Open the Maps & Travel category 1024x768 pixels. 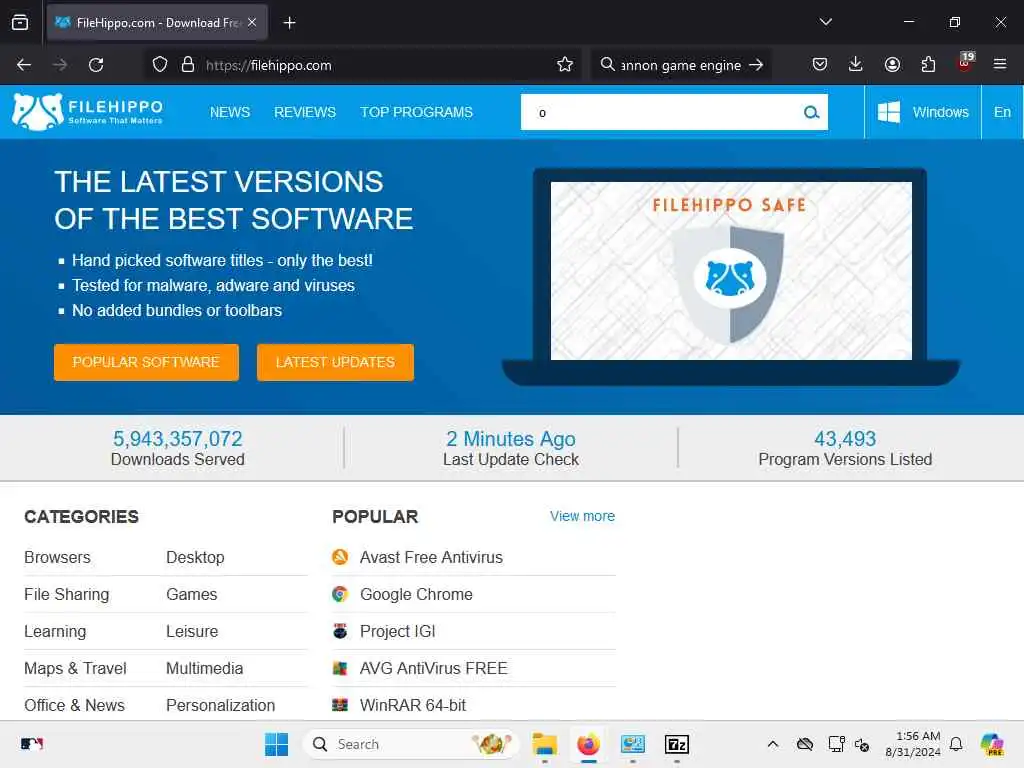coord(75,668)
